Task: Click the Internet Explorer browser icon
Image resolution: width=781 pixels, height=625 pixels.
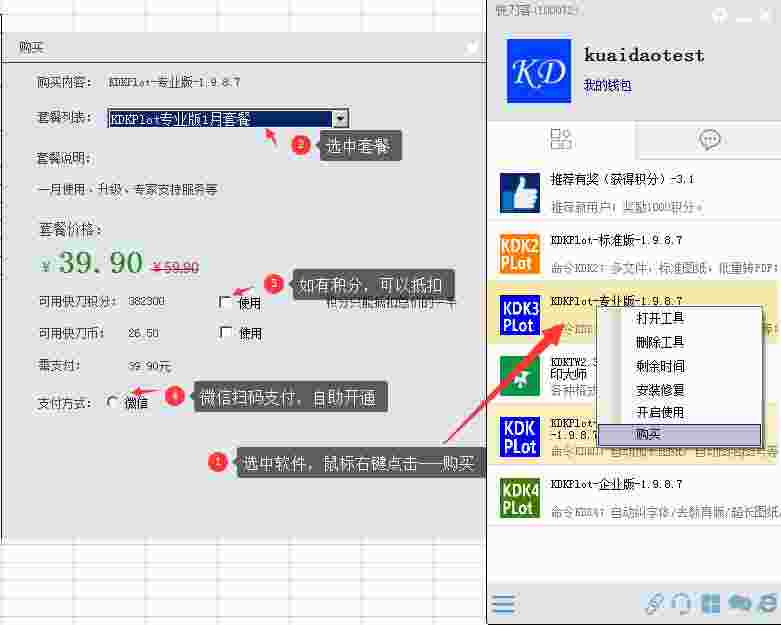Action: coord(767,604)
